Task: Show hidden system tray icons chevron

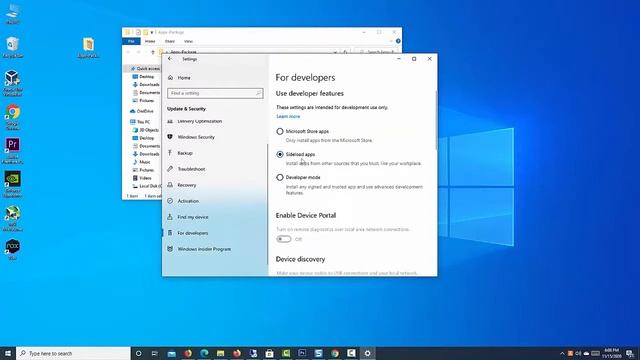Action: 562,353
